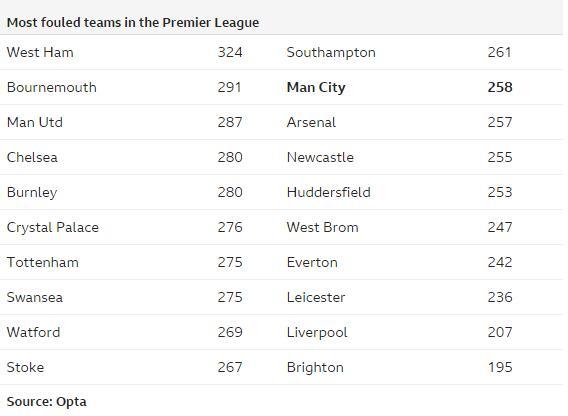Click the Source: Opta credit text
The image size is (568, 416).
point(47,402)
